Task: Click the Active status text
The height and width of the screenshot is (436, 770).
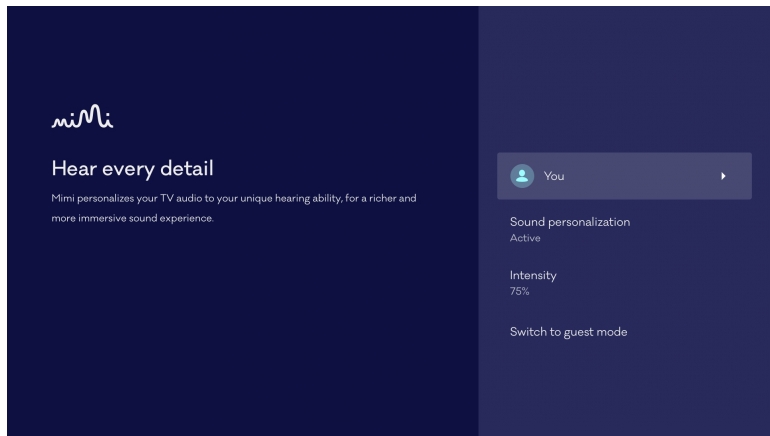Action: point(525,238)
